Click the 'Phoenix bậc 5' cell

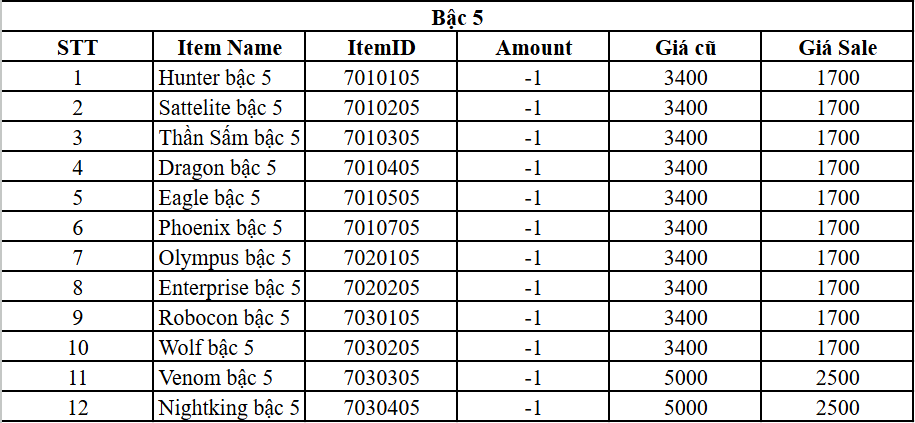[x=220, y=227]
